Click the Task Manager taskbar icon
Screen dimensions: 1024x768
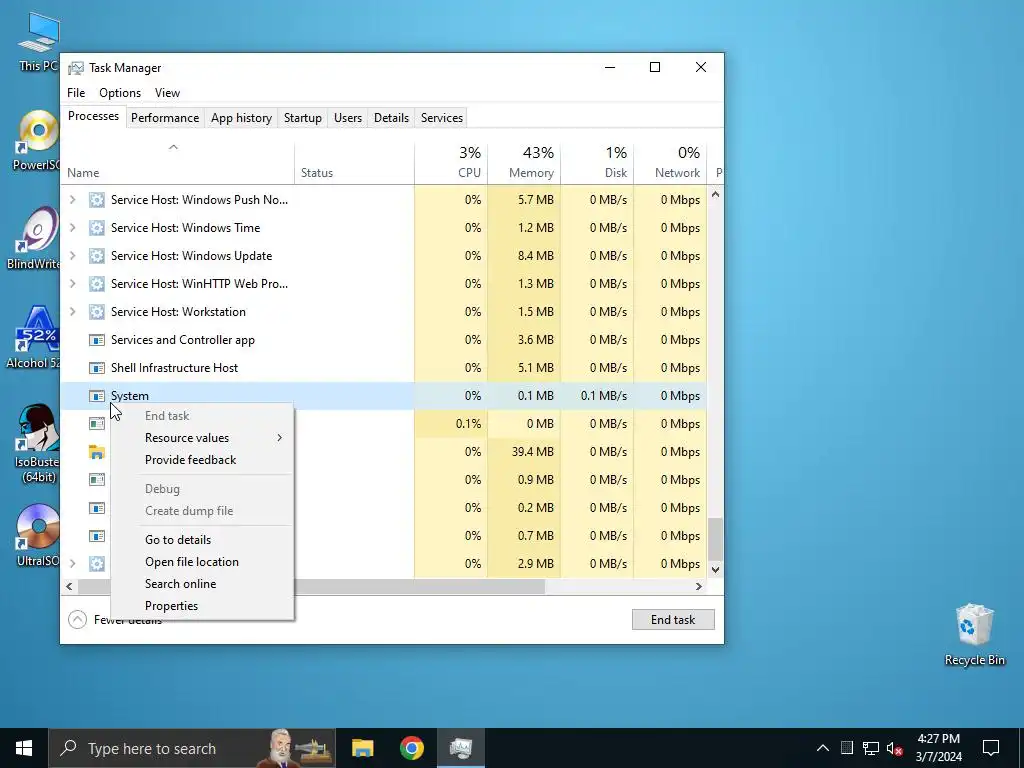click(461, 748)
